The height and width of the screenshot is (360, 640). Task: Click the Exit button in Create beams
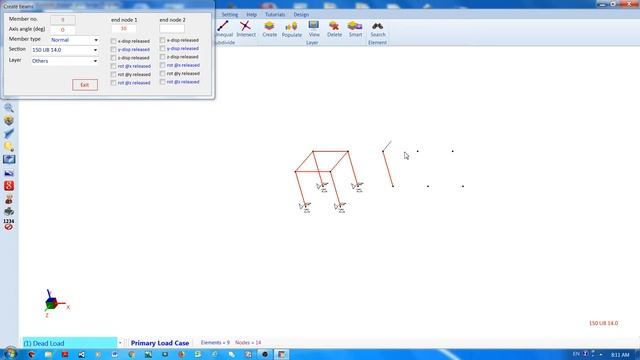click(85, 85)
